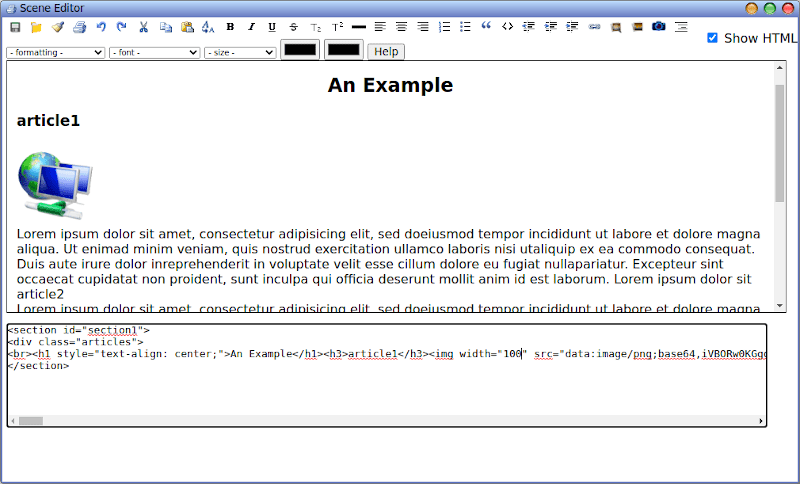Click the orange minimize window button

[x=752, y=8]
